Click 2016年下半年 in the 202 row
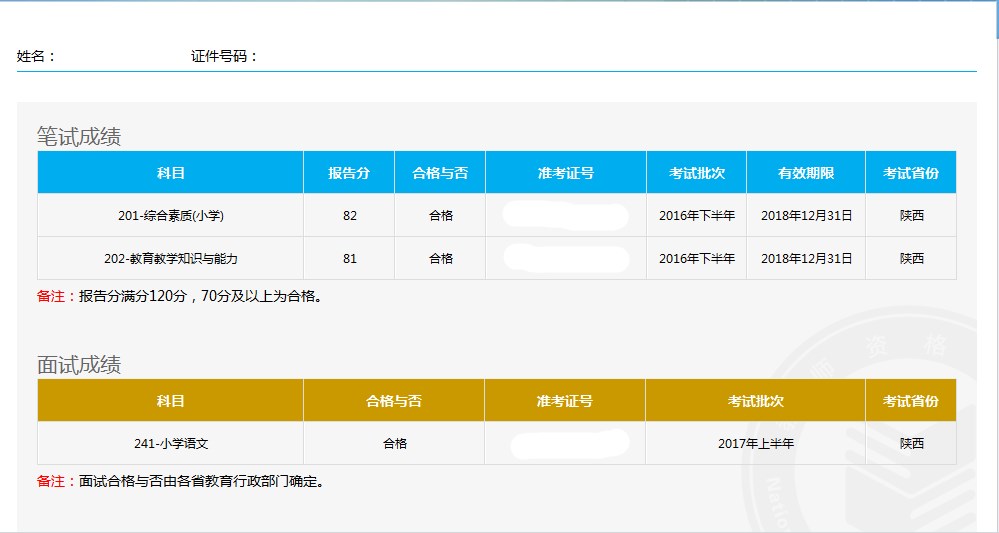Image resolution: width=999 pixels, height=533 pixels. tap(696, 259)
